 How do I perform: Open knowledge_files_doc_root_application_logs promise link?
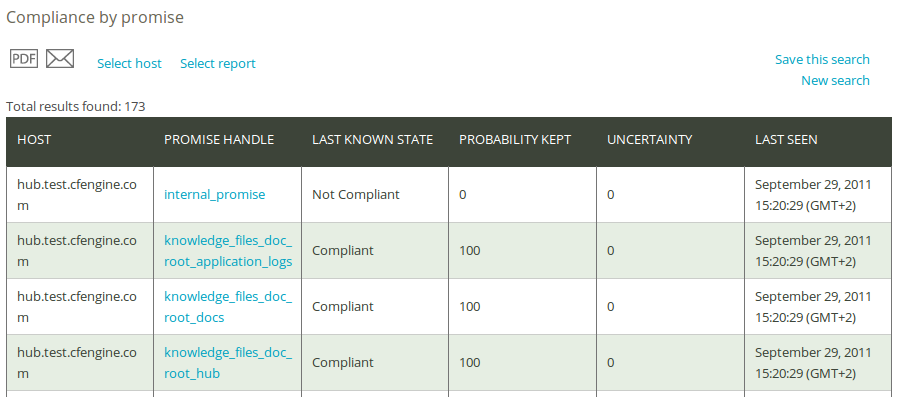228,251
